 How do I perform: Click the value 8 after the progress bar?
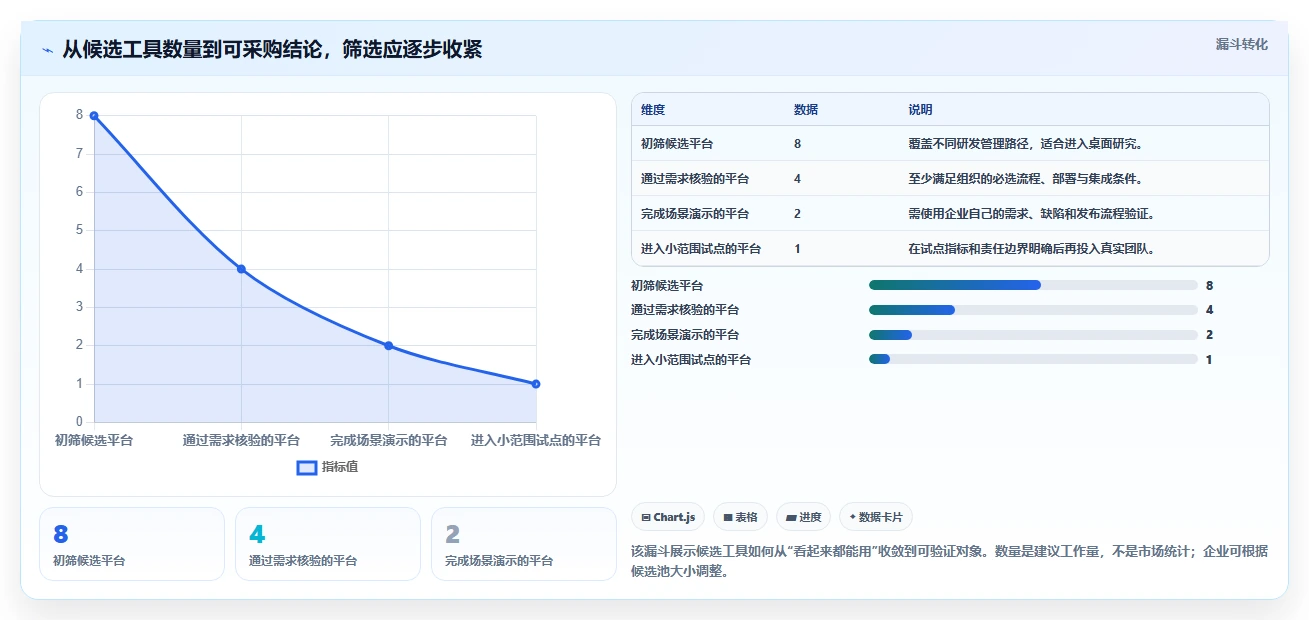[x=1209, y=285]
